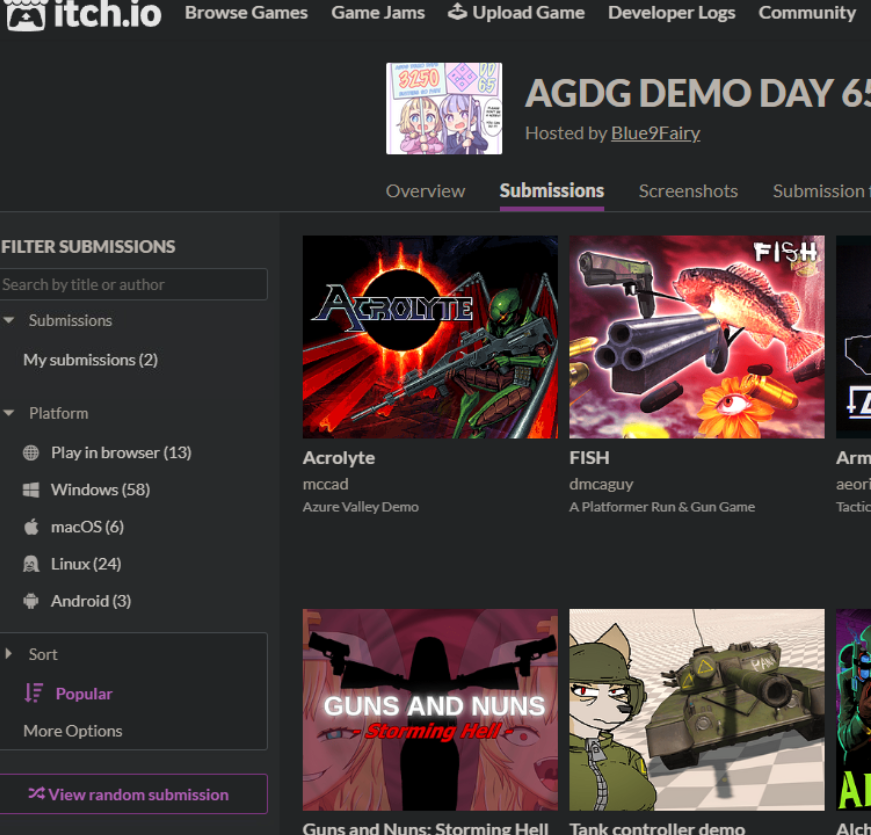Click the AGDG DEMO DAY jam title

[698, 93]
